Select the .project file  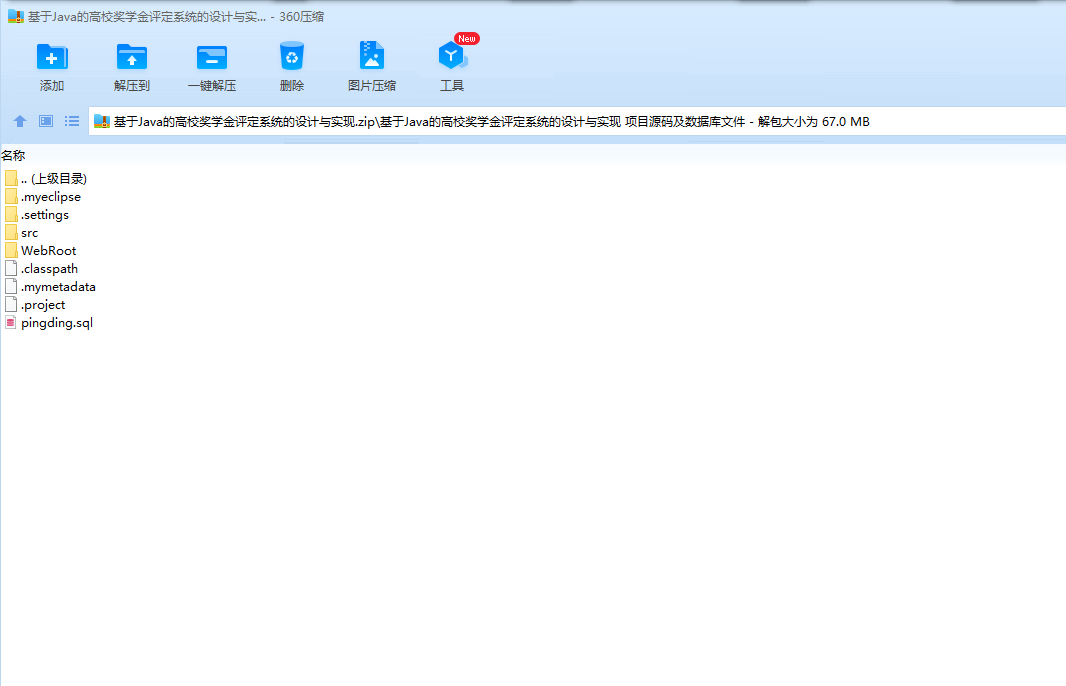pyautogui.click(x=42, y=304)
